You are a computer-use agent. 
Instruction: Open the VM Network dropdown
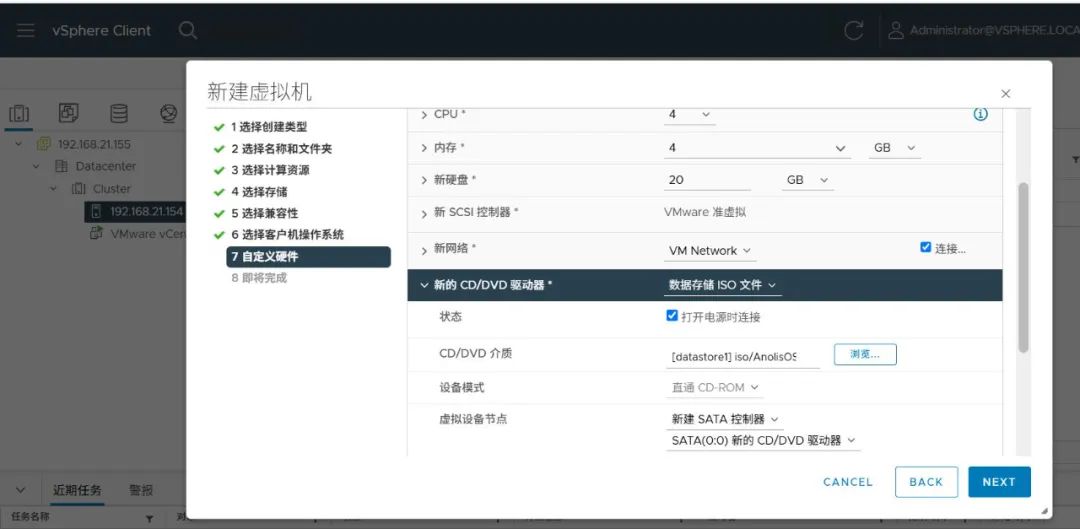pos(710,251)
